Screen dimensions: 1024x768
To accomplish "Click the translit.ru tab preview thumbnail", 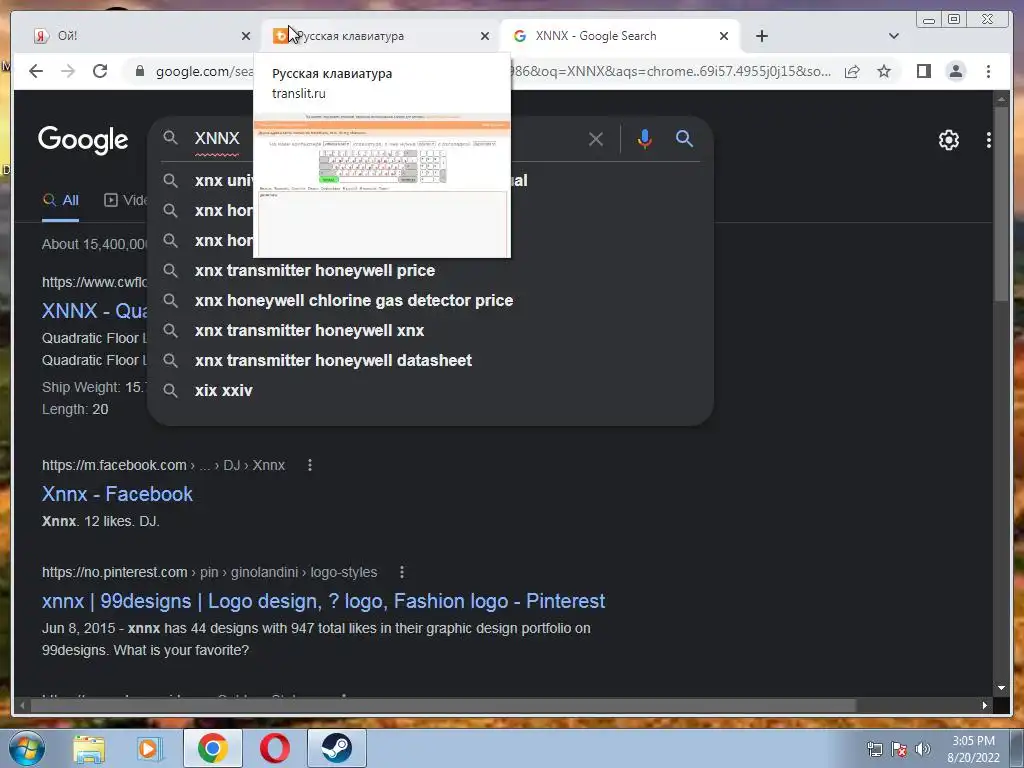I will click(382, 185).
